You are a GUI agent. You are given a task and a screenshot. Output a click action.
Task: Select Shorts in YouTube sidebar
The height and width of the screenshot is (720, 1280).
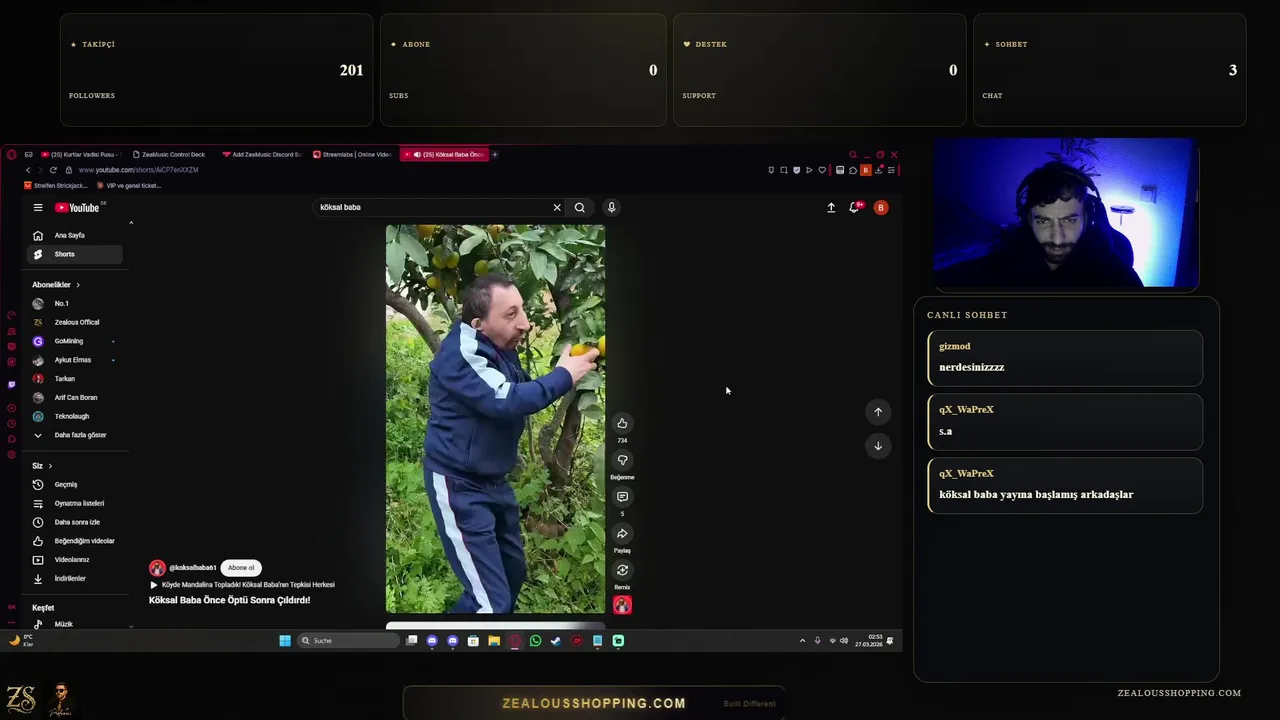coord(75,254)
